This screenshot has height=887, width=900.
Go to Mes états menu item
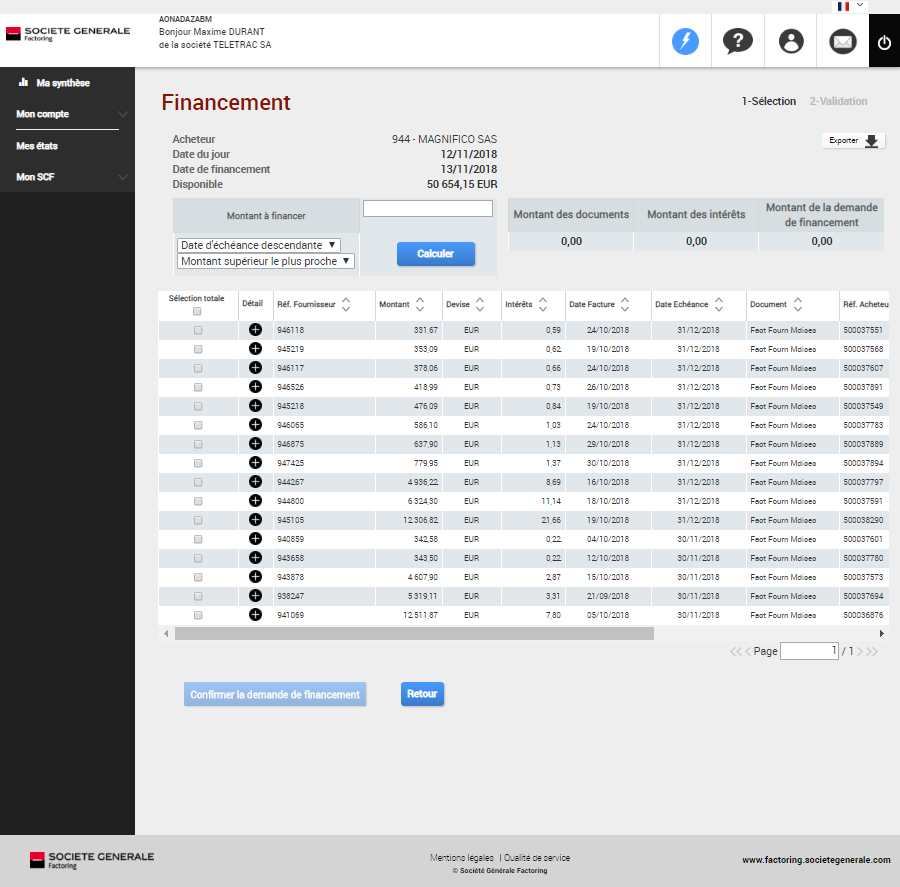(x=38, y=146)
